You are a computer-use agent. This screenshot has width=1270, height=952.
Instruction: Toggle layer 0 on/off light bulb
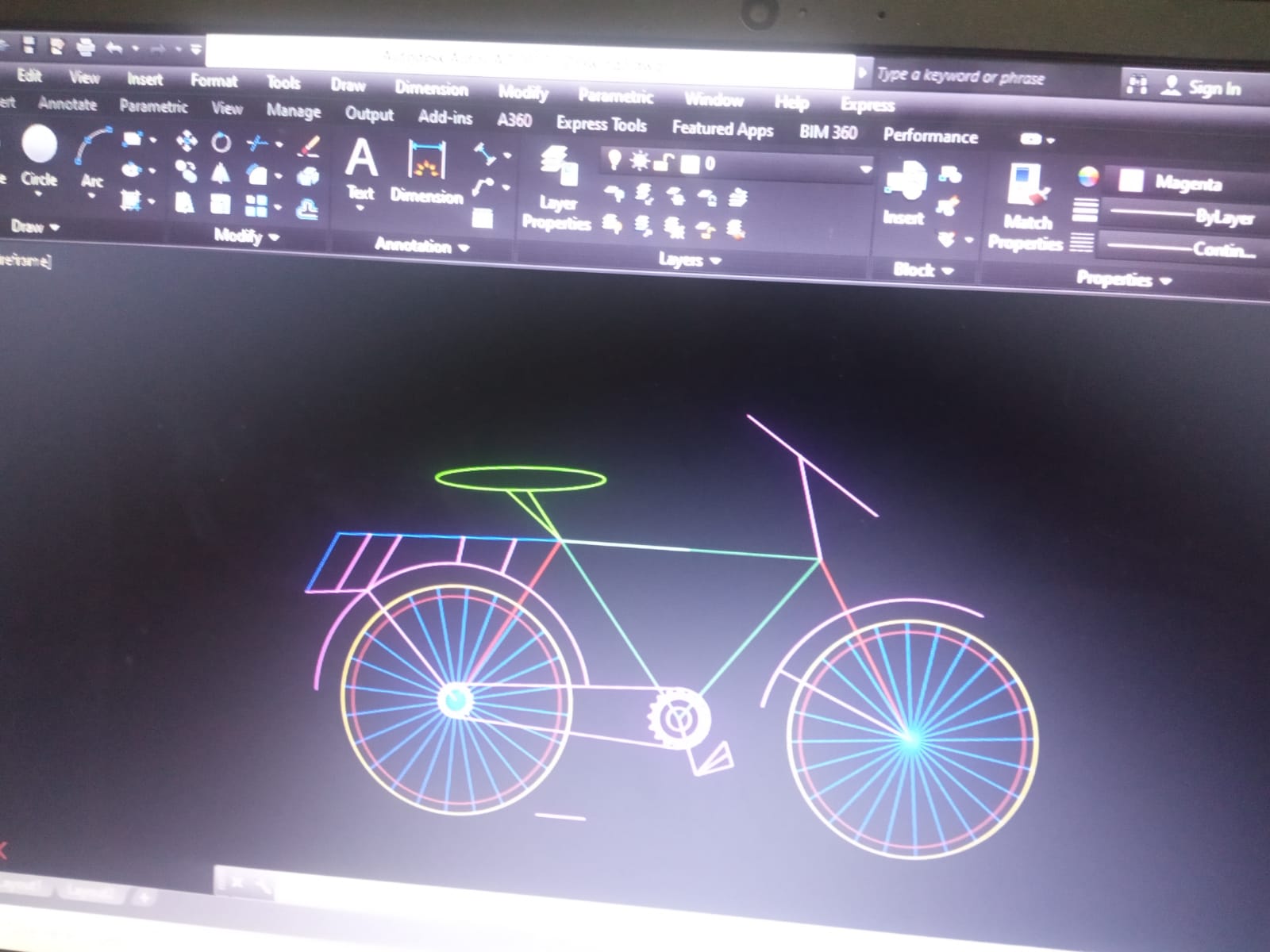614,161
